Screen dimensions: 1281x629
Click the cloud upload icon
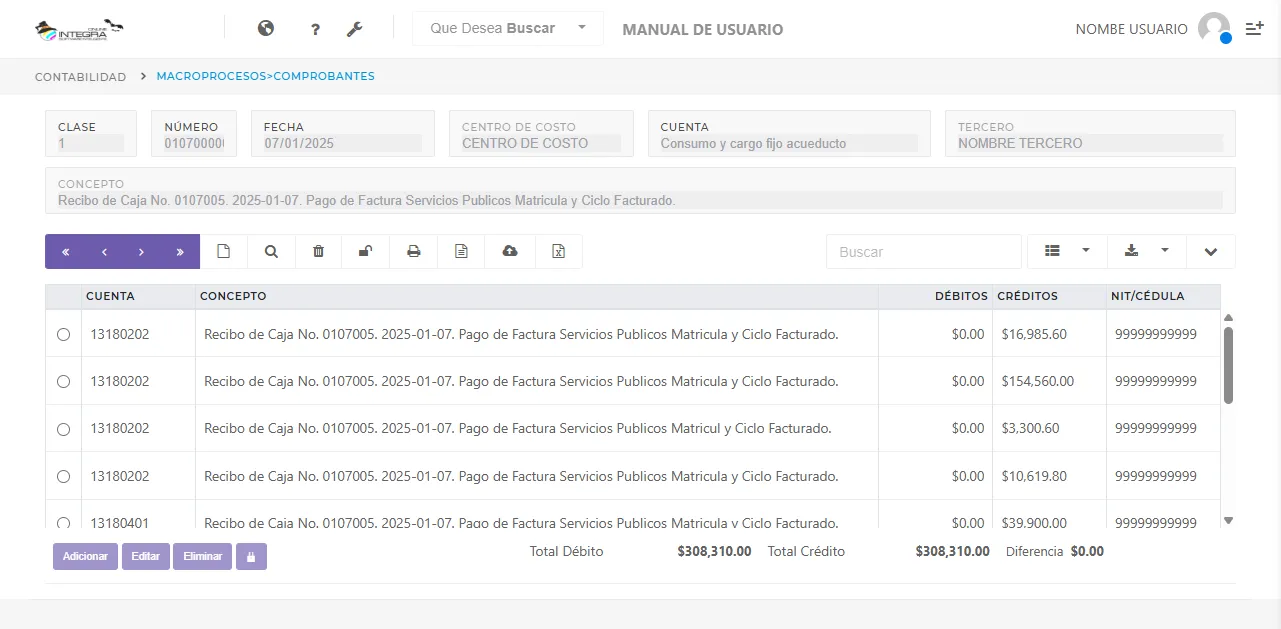(510, 252)
